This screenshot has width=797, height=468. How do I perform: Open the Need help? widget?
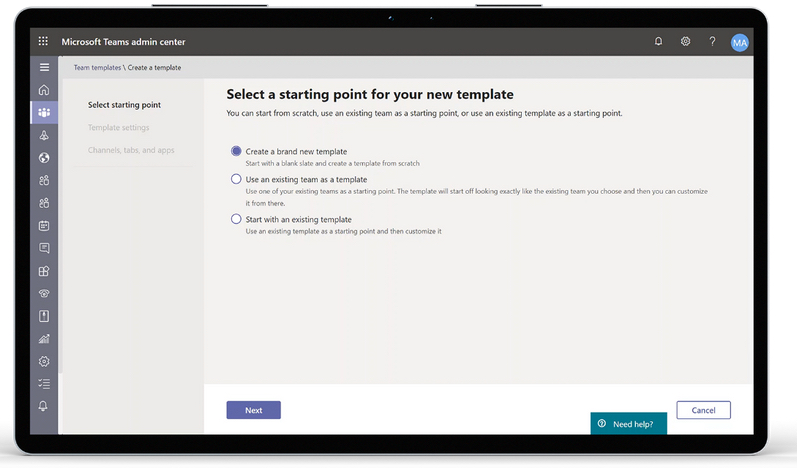tap(629, 423)
